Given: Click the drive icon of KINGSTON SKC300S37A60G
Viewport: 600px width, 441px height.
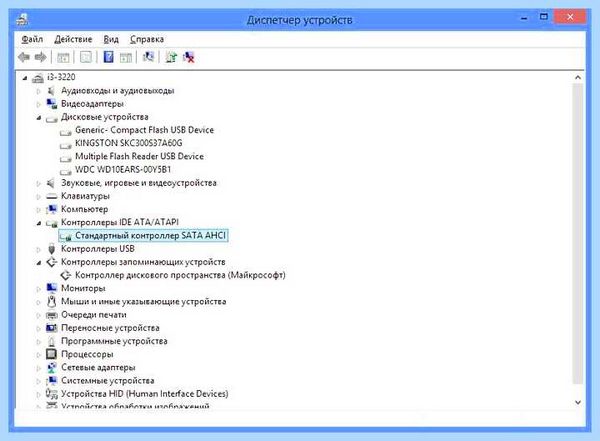Looking at the screenshot, I should tap(65, 145).
